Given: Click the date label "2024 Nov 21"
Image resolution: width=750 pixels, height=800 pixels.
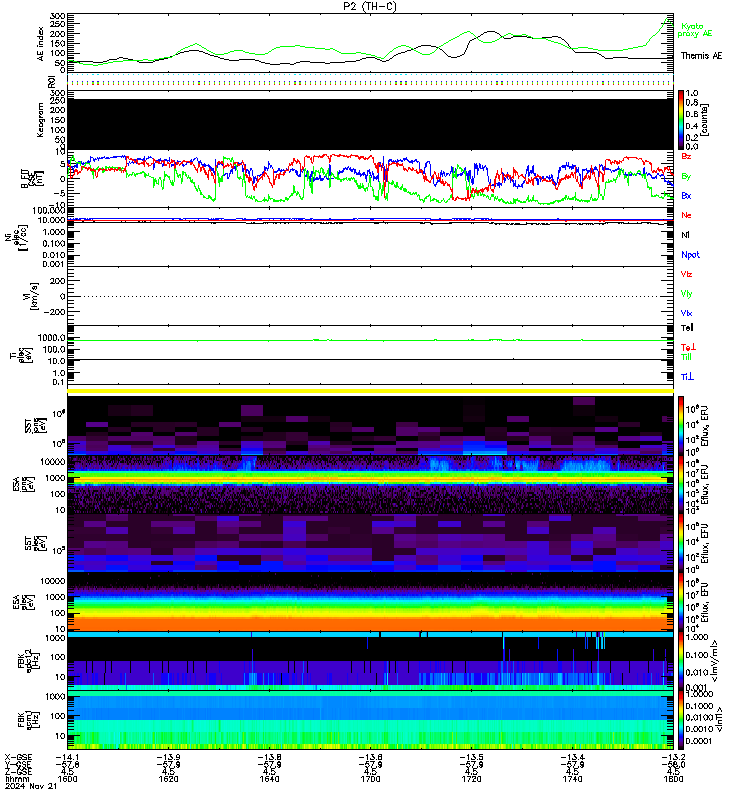Looking at the screenshot, I should [31, 786].
